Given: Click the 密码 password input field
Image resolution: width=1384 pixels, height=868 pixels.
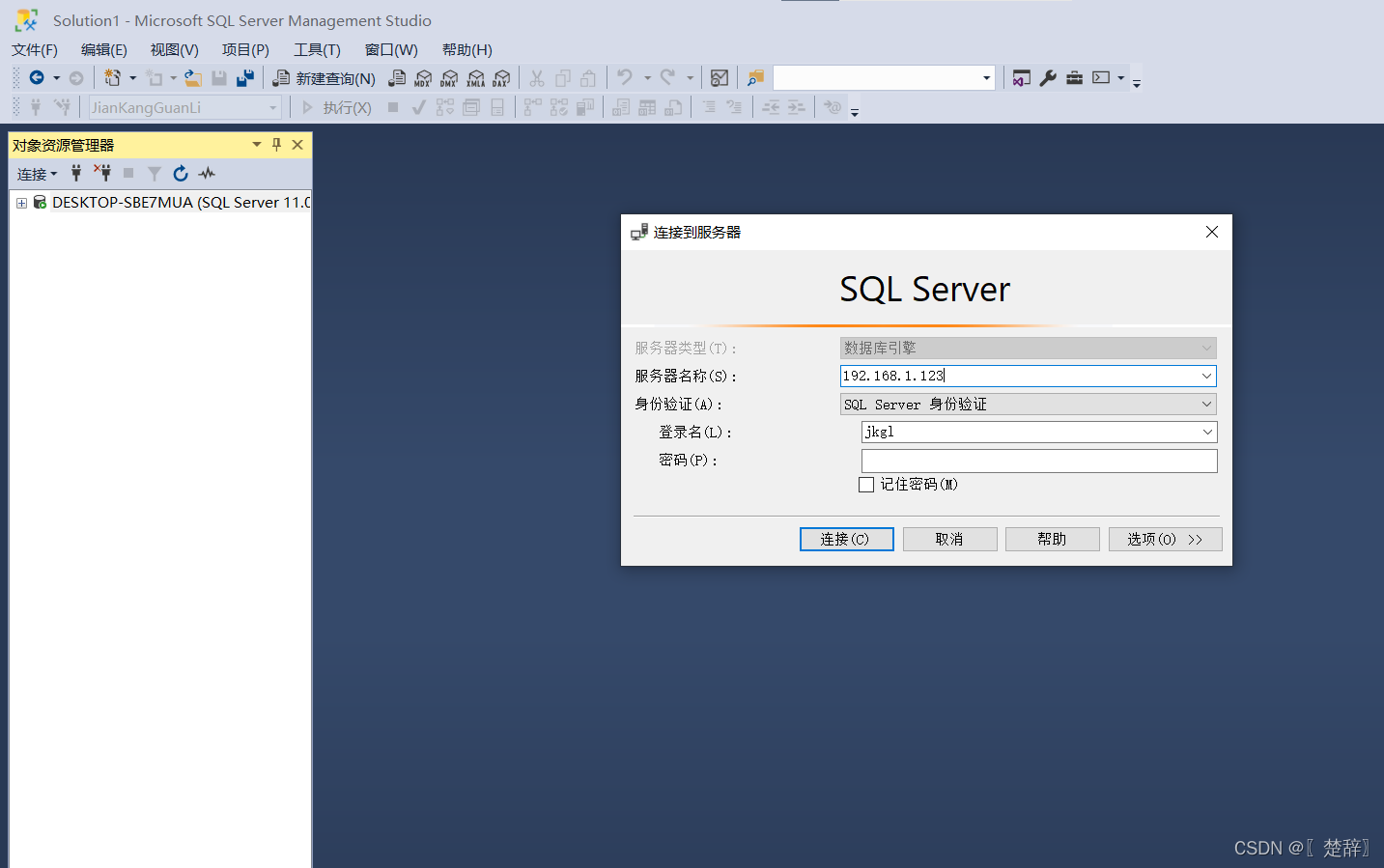Looking at the screenshot, I should click(1039, 461).
